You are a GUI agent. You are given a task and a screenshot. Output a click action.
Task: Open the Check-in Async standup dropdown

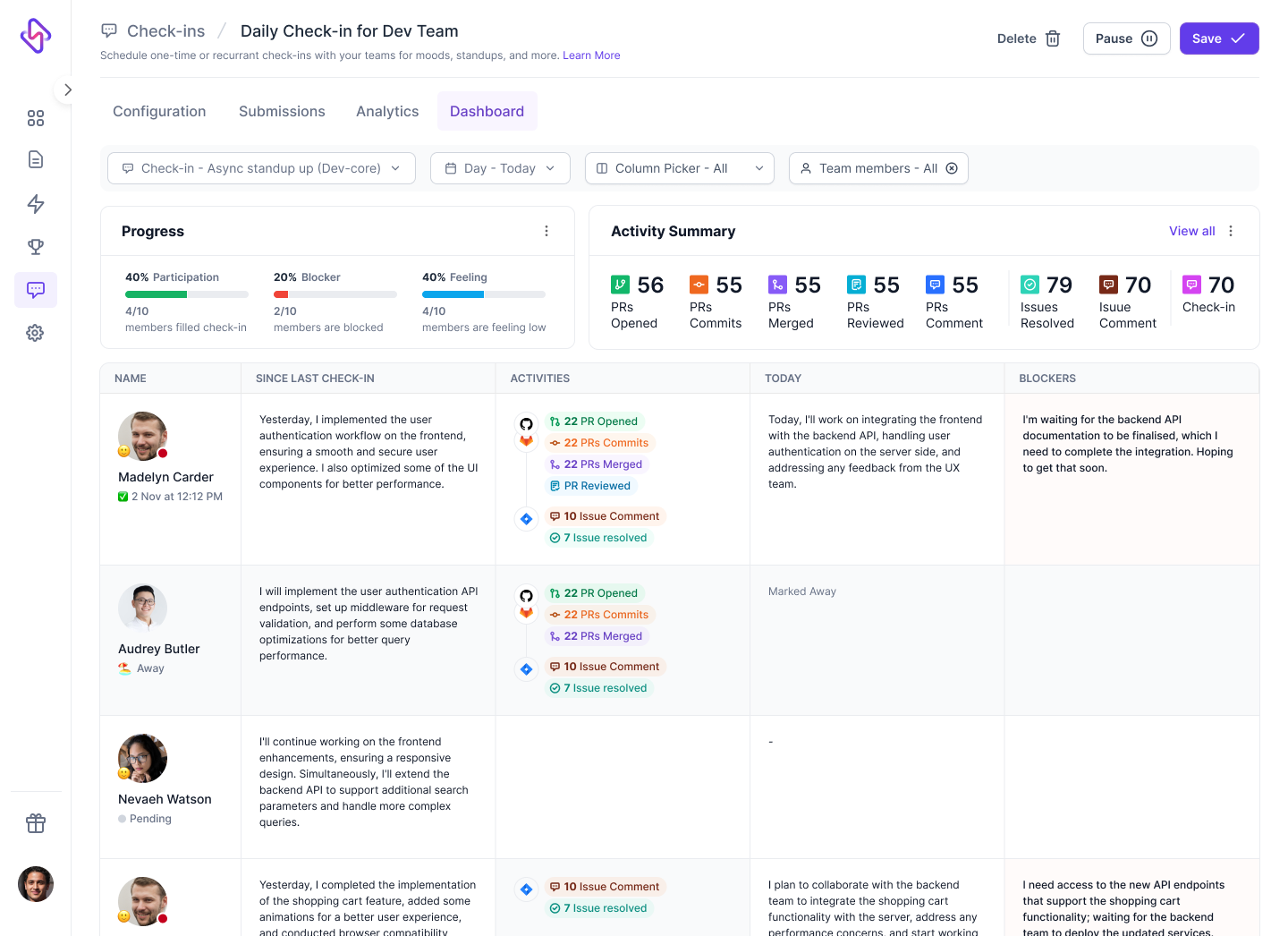coord(261,168)
